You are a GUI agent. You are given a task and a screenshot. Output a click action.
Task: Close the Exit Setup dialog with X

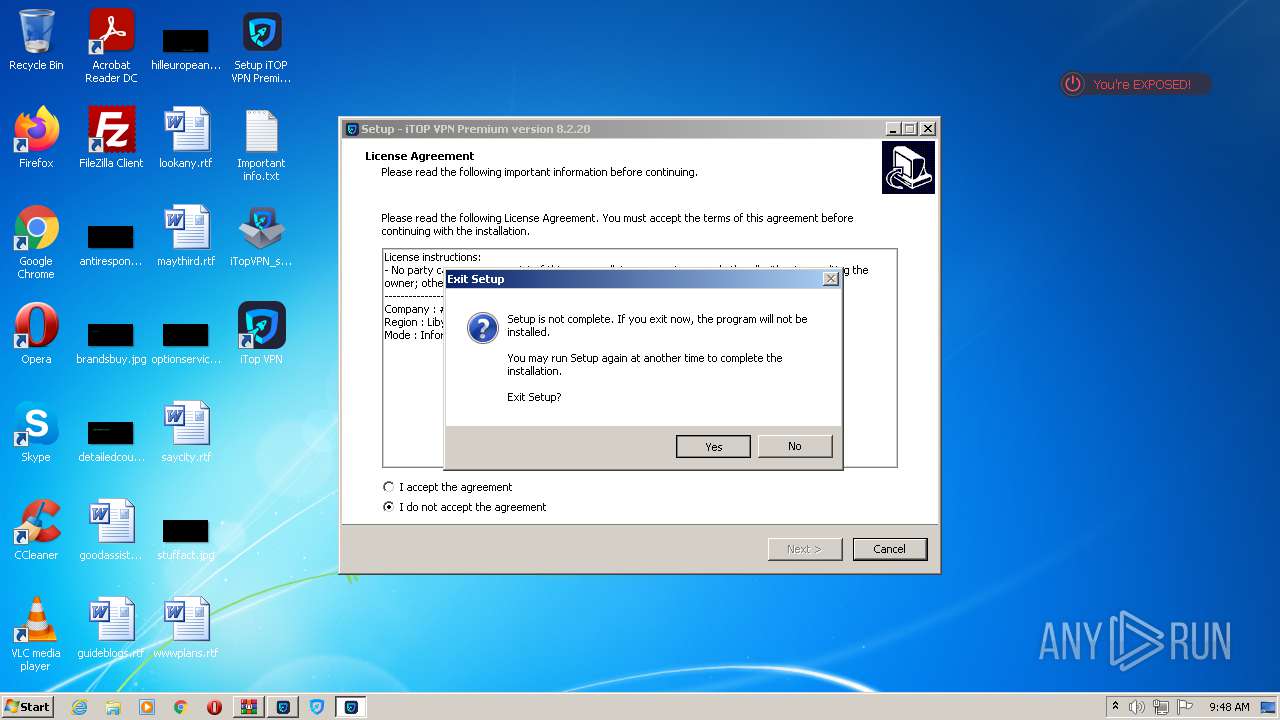(830, 279)
